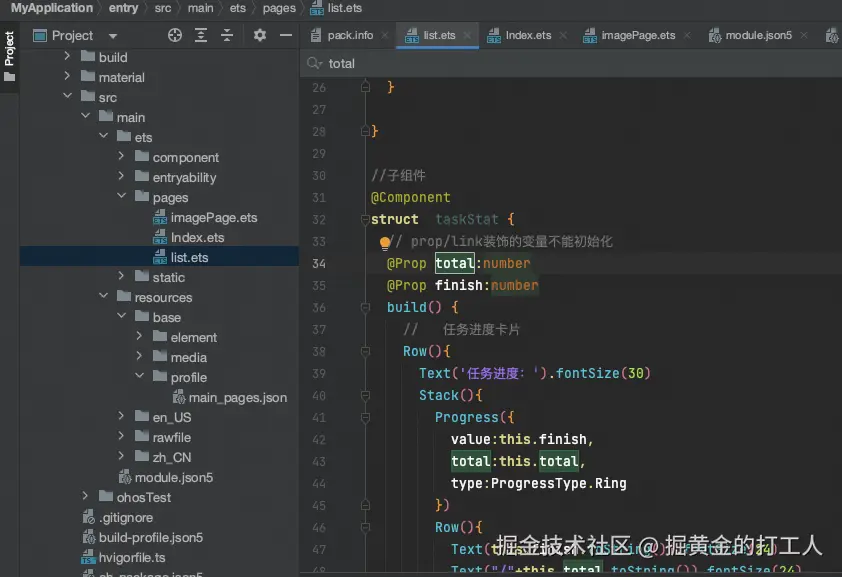Open build-profile.json5 in project tree
The width and height of the screenshot is (842, 577).
(150, 537)
